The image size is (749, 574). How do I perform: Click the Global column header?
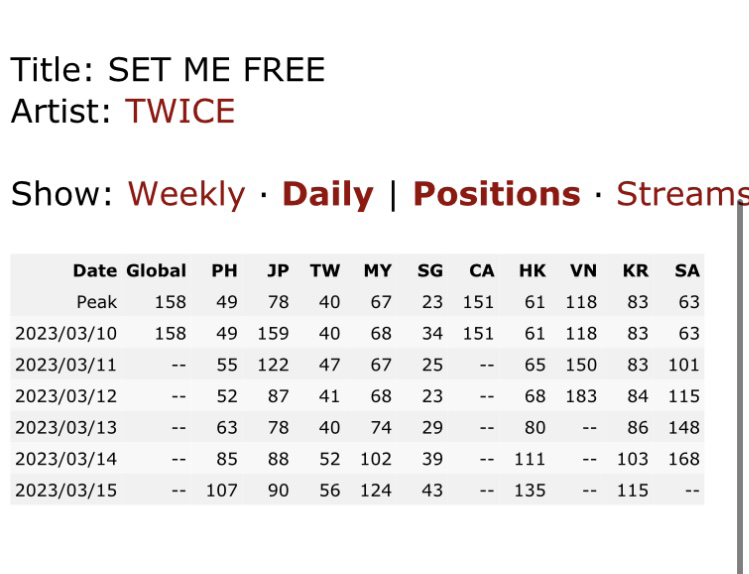coord(156,270)
